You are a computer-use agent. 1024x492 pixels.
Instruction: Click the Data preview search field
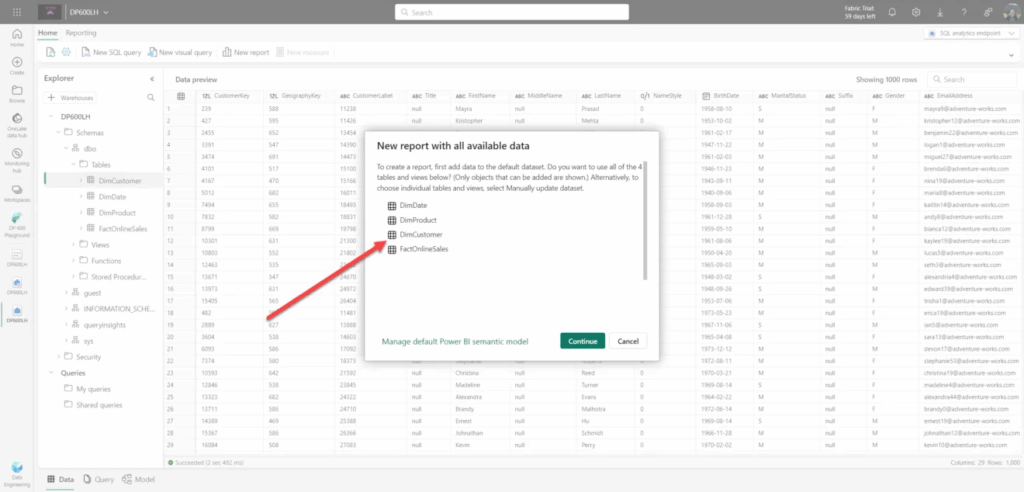coord(972,79)
